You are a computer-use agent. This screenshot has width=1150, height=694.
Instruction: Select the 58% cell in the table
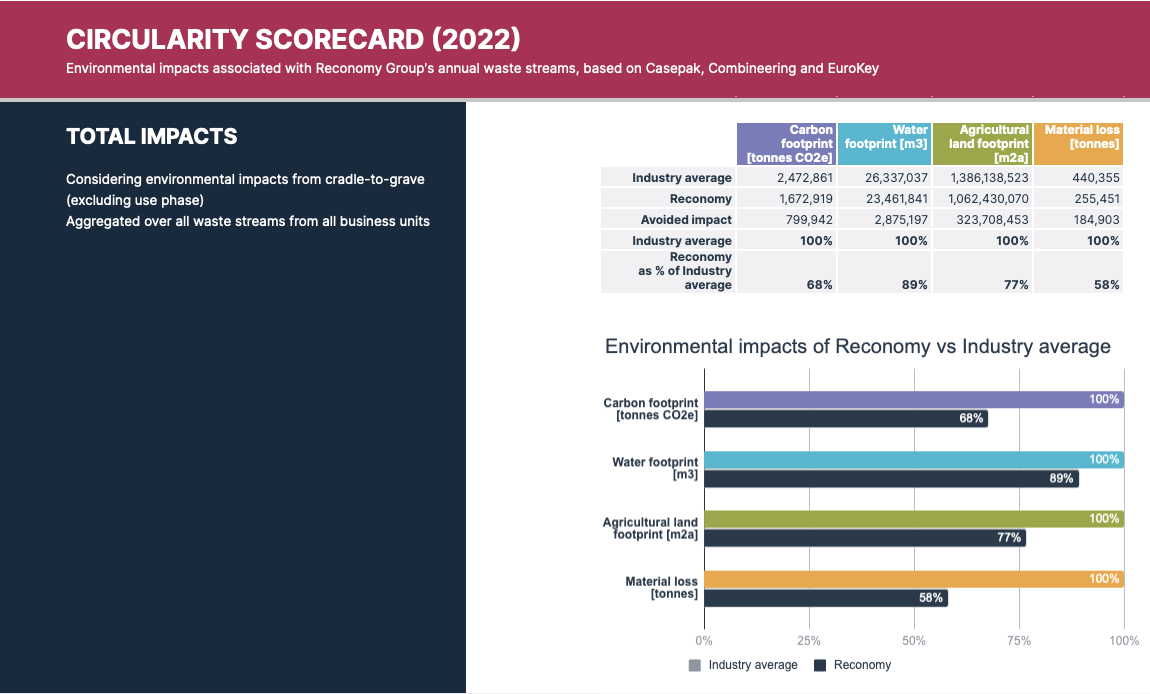[x=1078, y=271]
